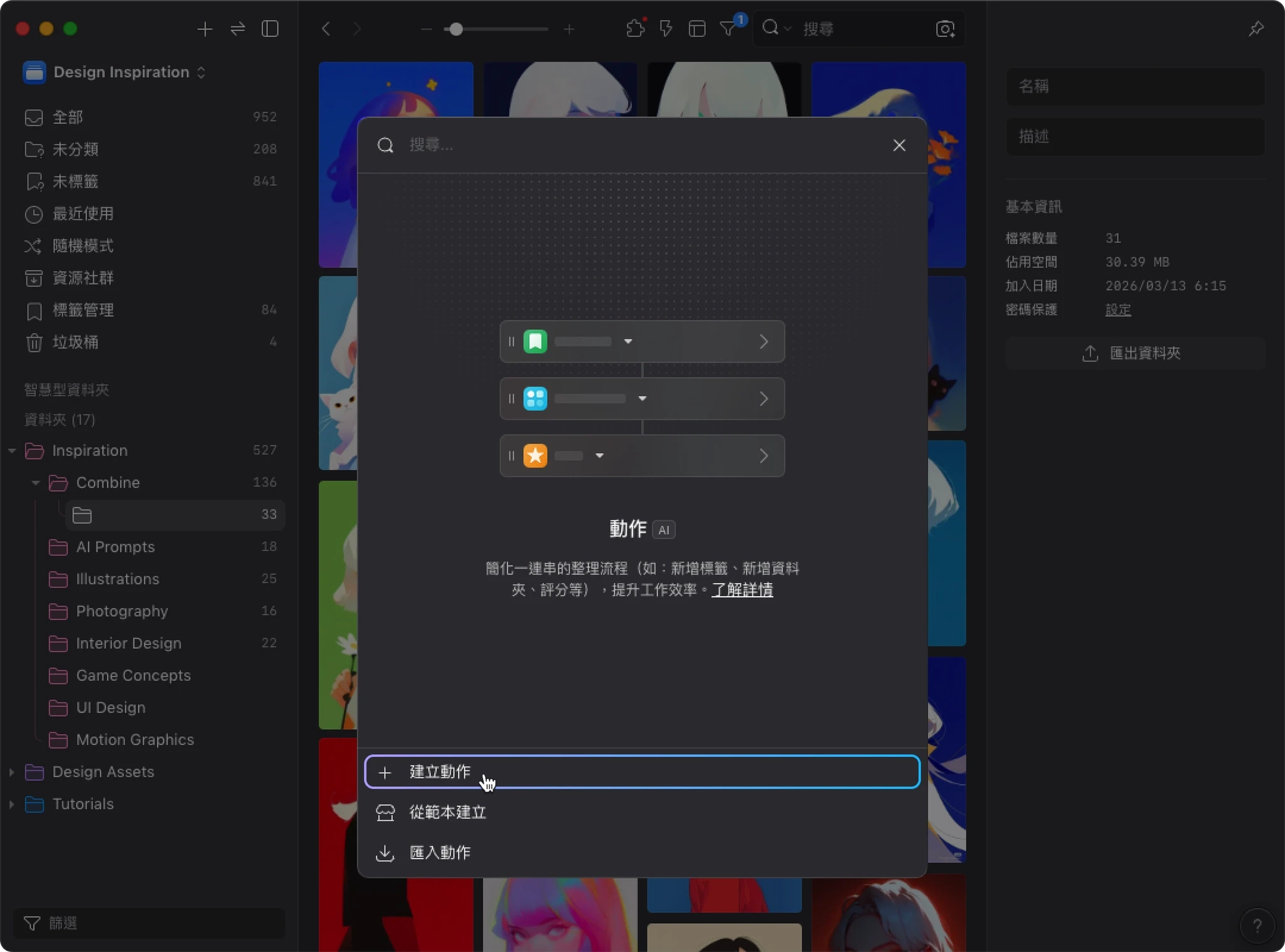
Task: Collapse the Combine subfolder
Action: [36, 483]
